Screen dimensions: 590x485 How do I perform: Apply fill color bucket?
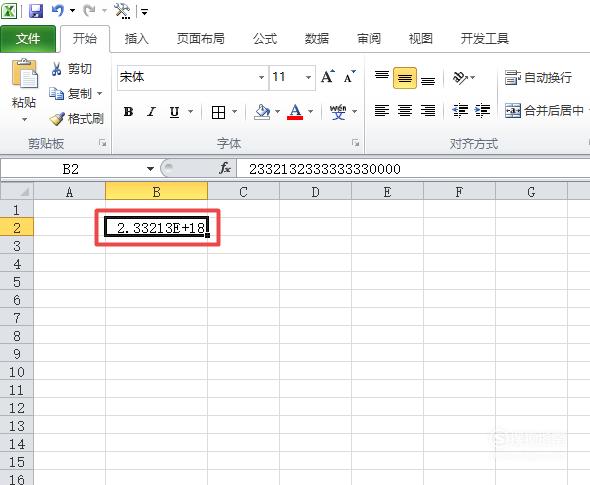tap(262, 112)
